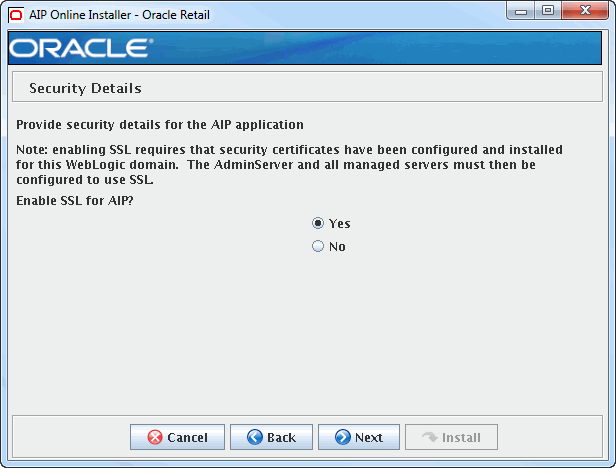Screen dimensions: 616x468
Task: Go back with the Back button
Action: click(x=271, y=437)
